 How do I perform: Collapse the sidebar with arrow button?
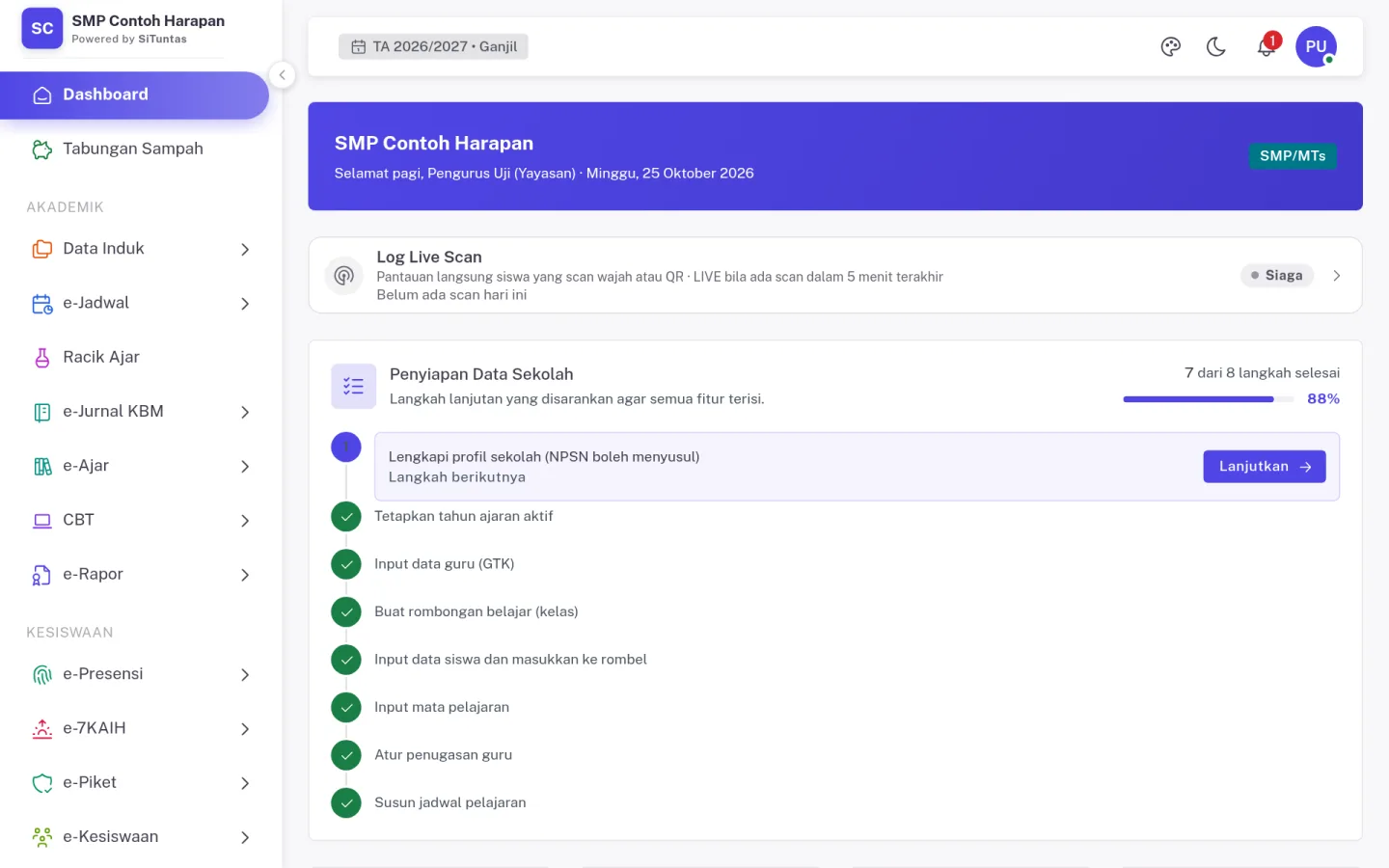282,75
